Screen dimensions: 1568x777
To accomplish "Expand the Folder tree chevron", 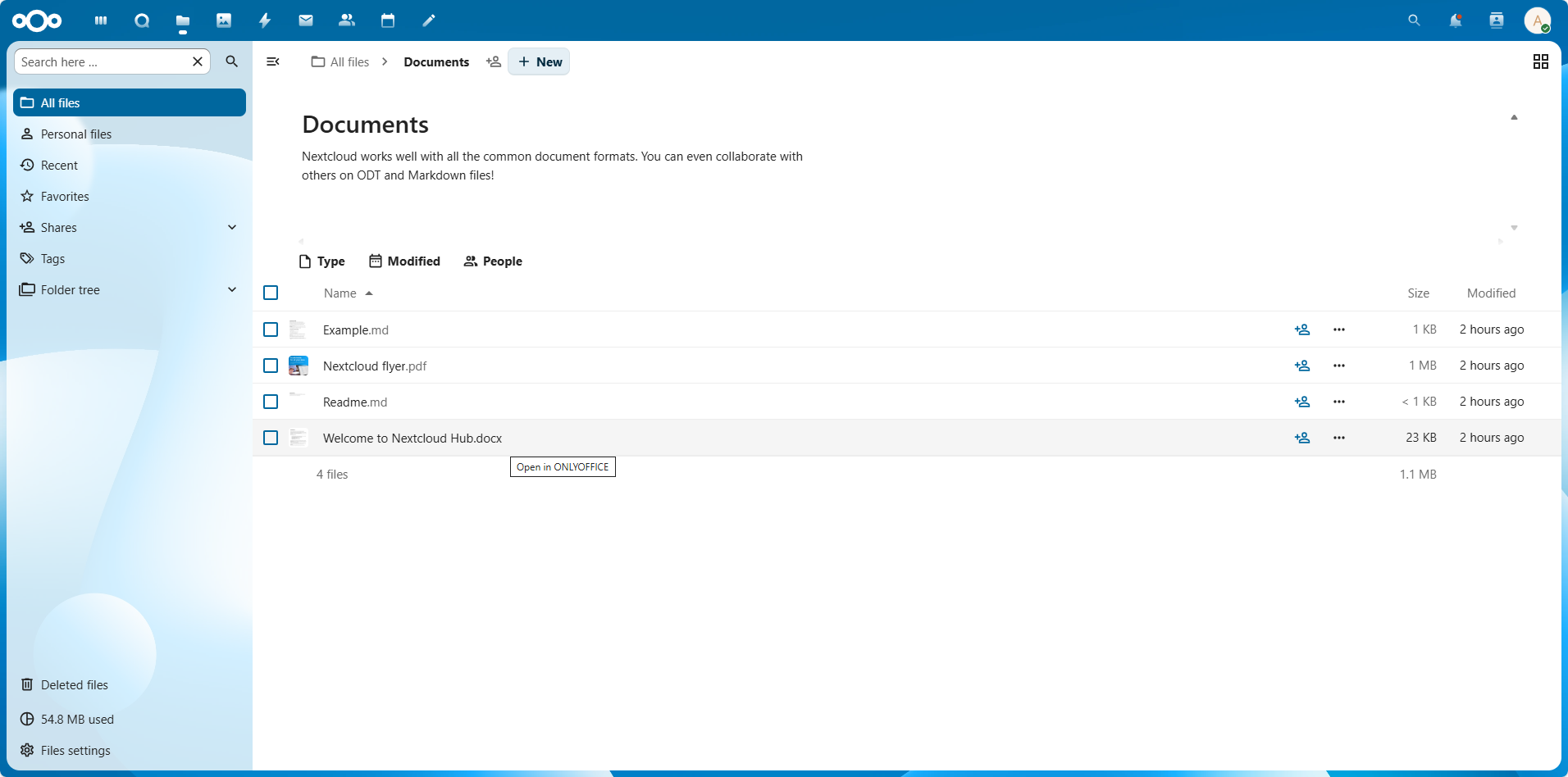I will [232, 289].
